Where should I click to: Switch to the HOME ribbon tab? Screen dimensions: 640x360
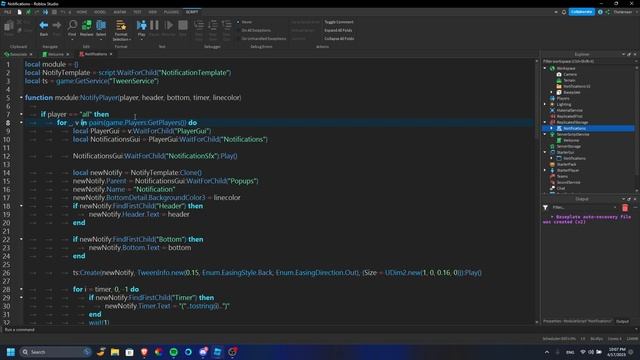point(82,12)
